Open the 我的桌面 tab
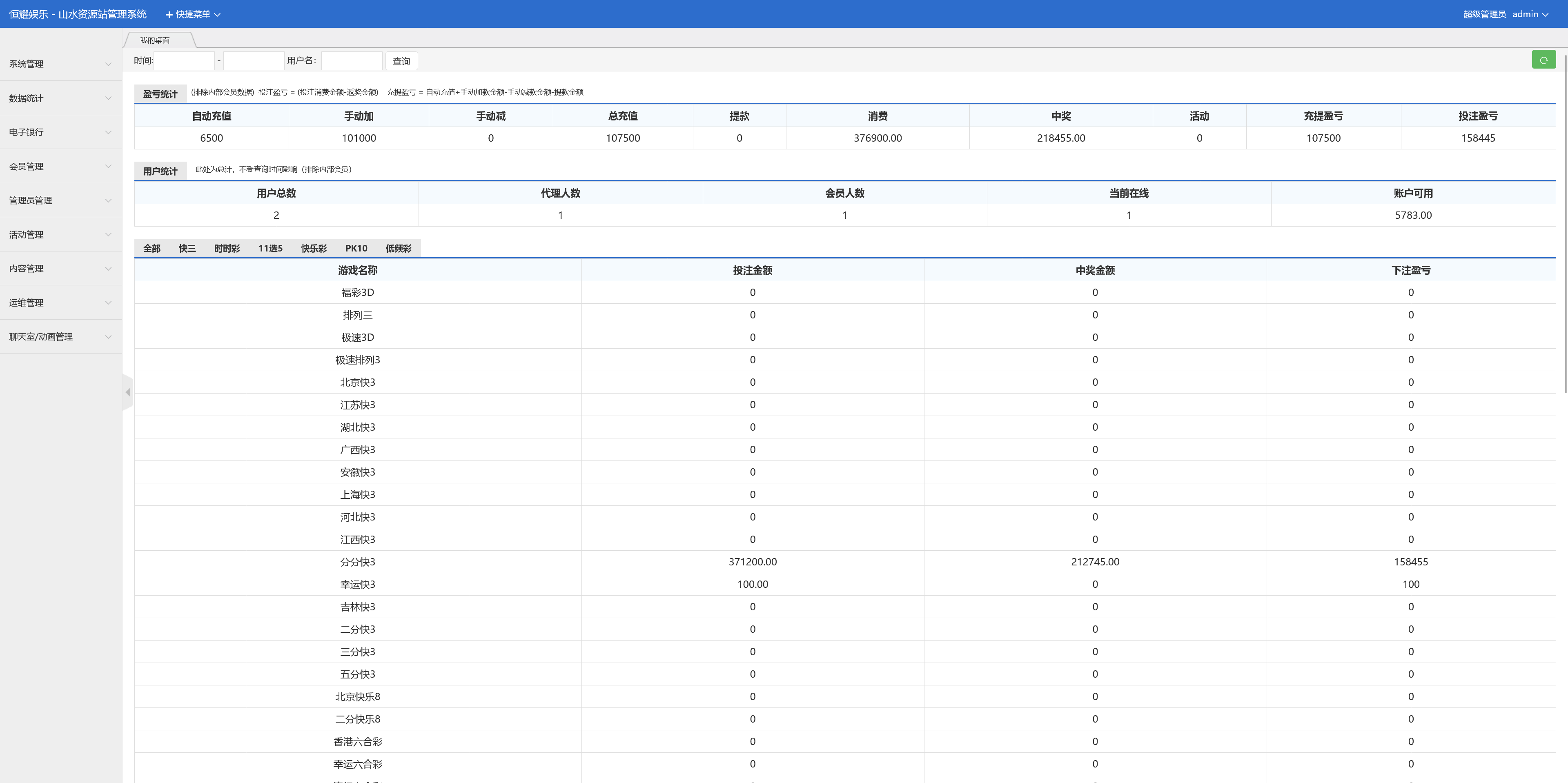1568x783 pixels. point(155,40)
